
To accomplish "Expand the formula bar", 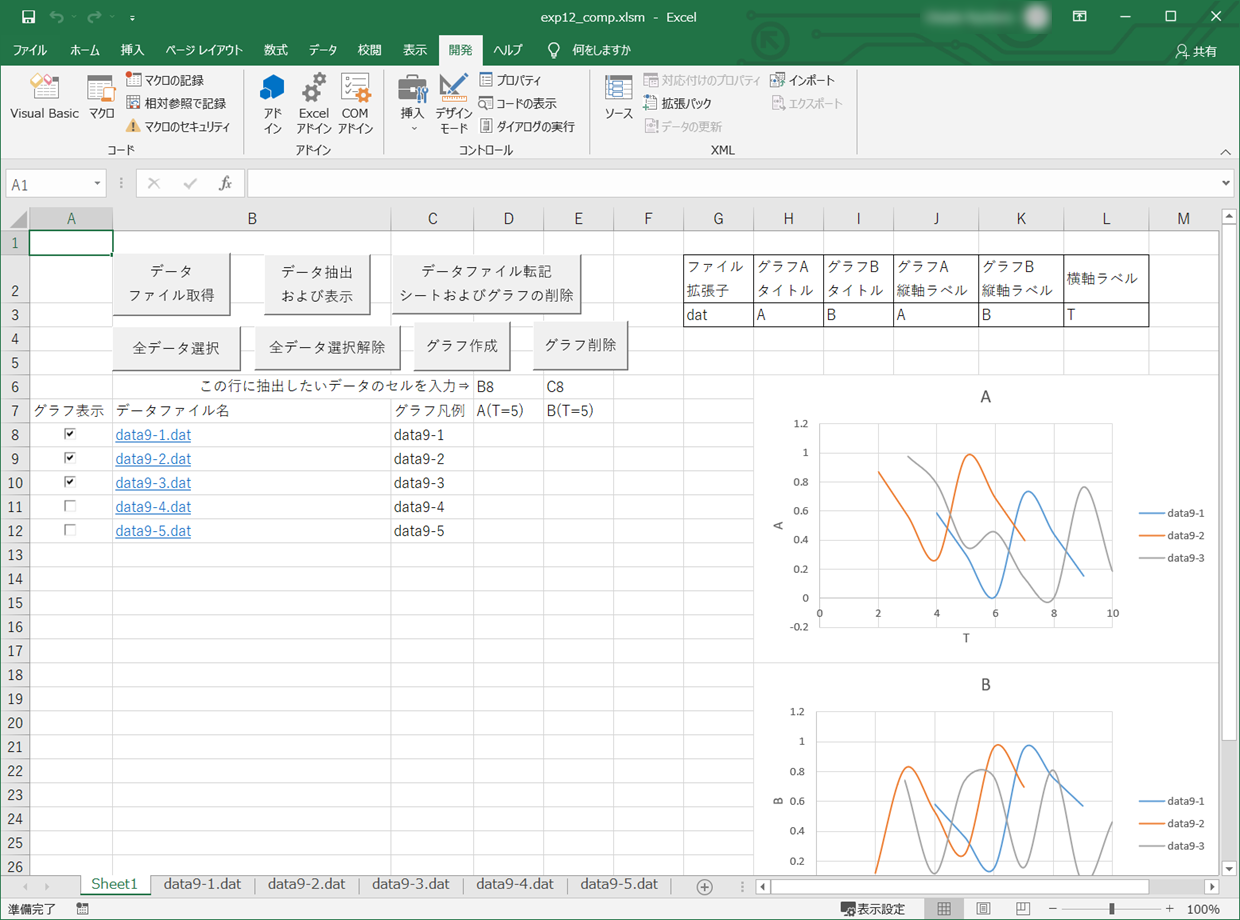I will 1226,184.
